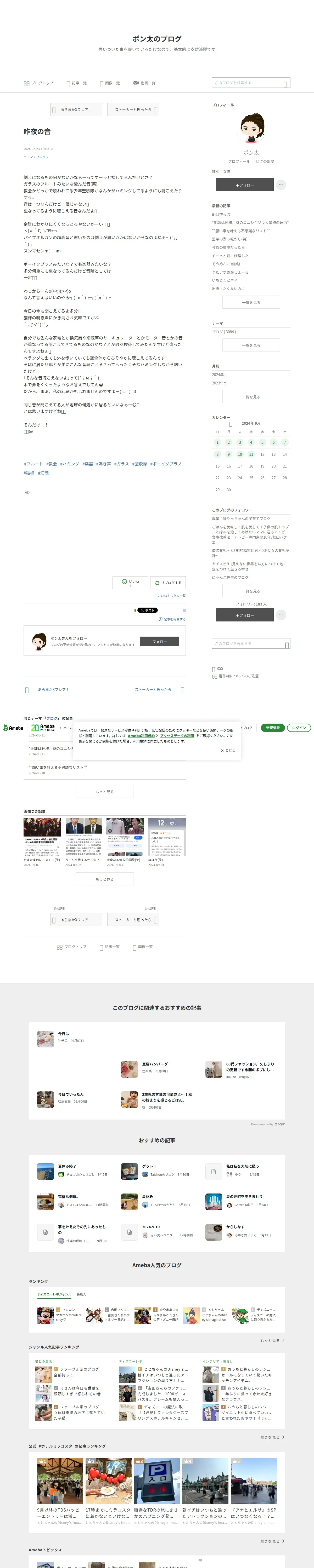Screen dimensions: 314x1568
Task: Open the アクセスデータの利用 link in the cookie notice
Action: [177, 735]
